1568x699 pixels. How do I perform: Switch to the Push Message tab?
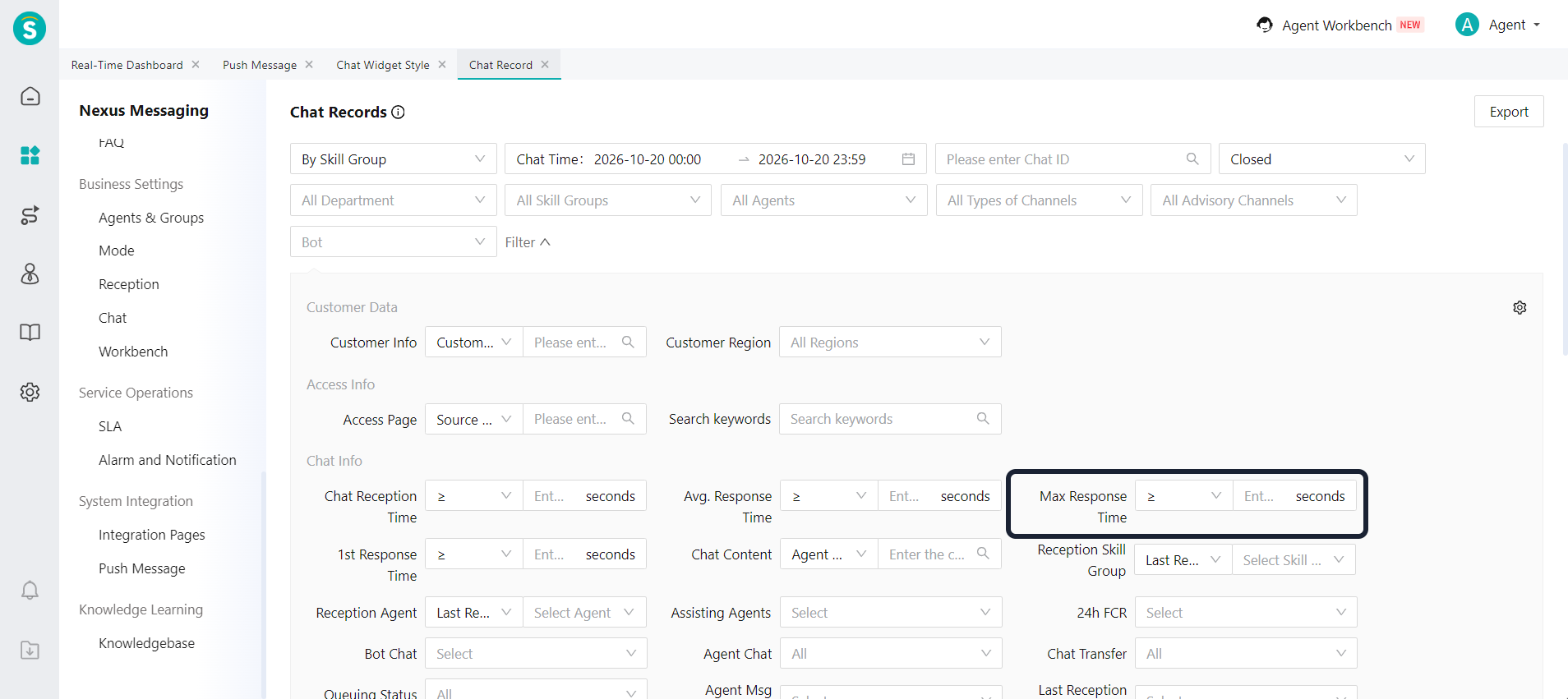pyautogui.click(x=260, y=64)
